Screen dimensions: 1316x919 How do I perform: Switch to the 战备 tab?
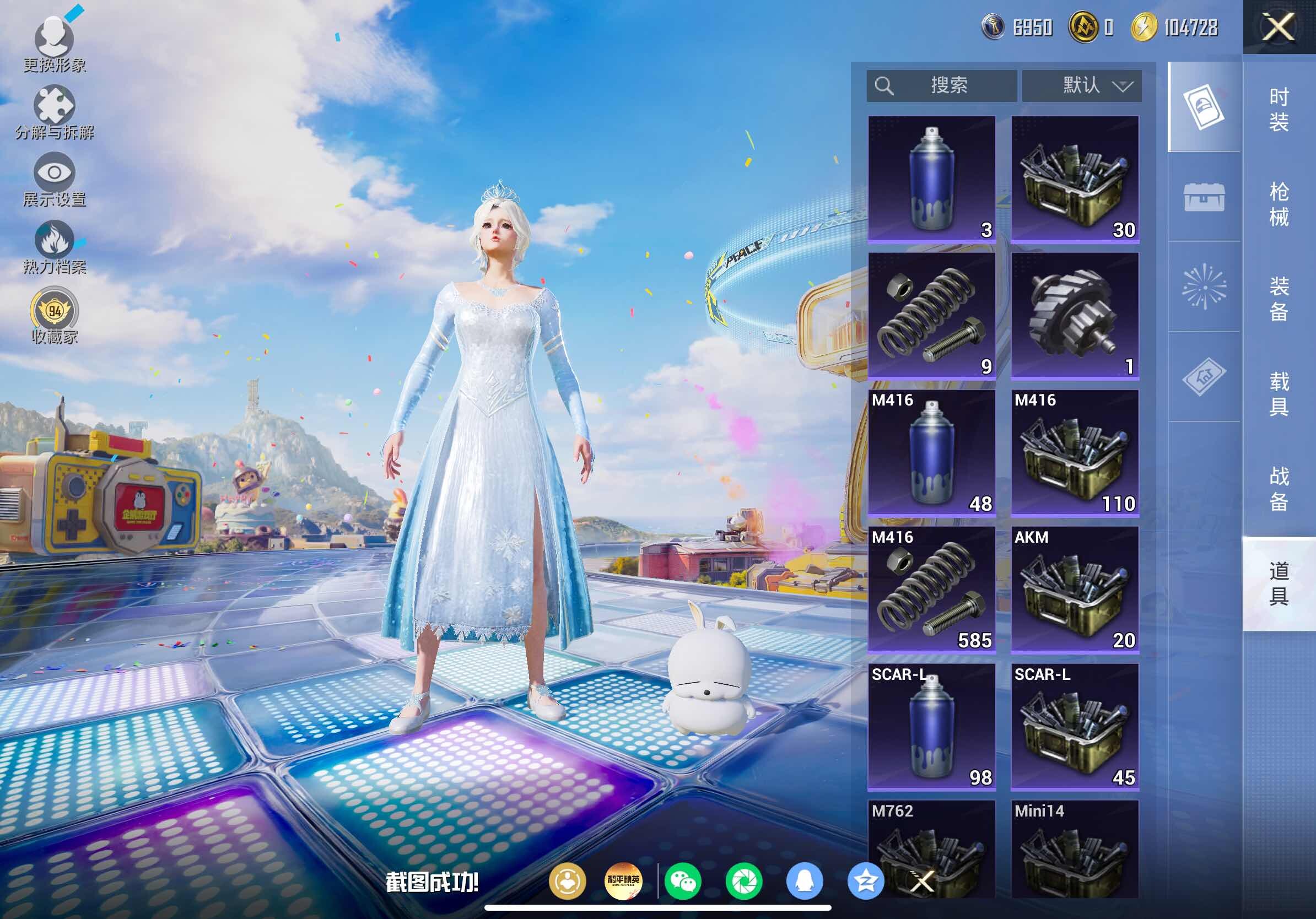(1279, 489)
